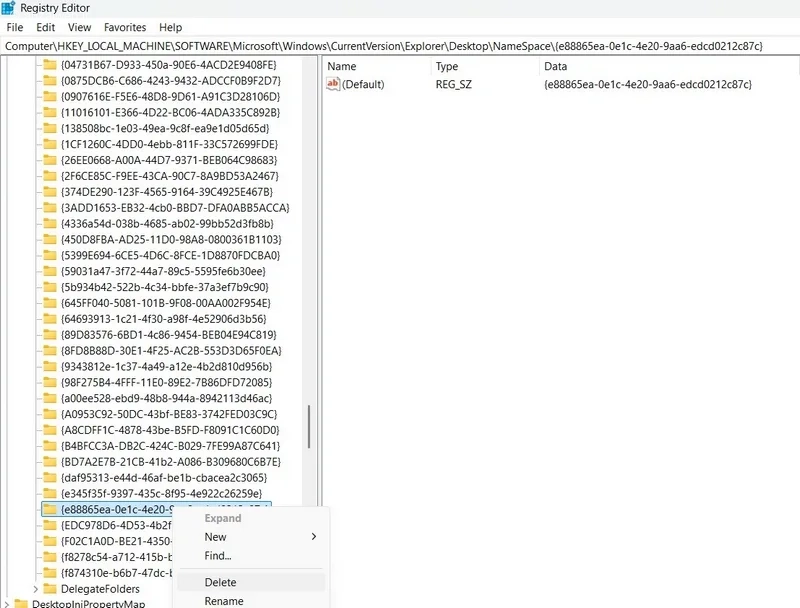Click the registry path address bar
Viewport: 800px width, 608px height.
click(x=400, y=46)
